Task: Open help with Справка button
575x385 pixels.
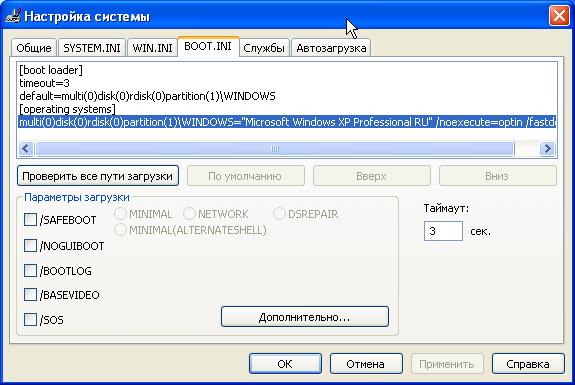Action: pyautogui.click(x=528, y=364)
